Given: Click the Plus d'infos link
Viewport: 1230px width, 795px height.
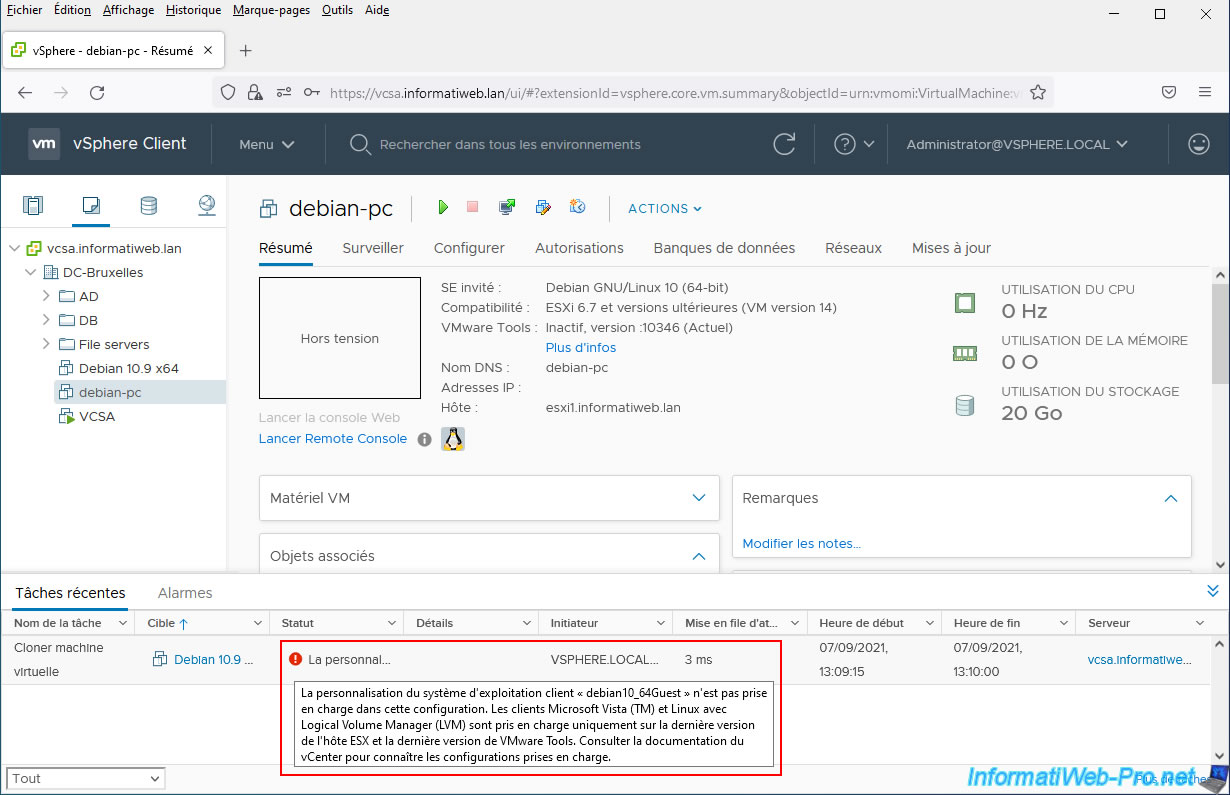Looking at the screenshot, I should point(581,348).
